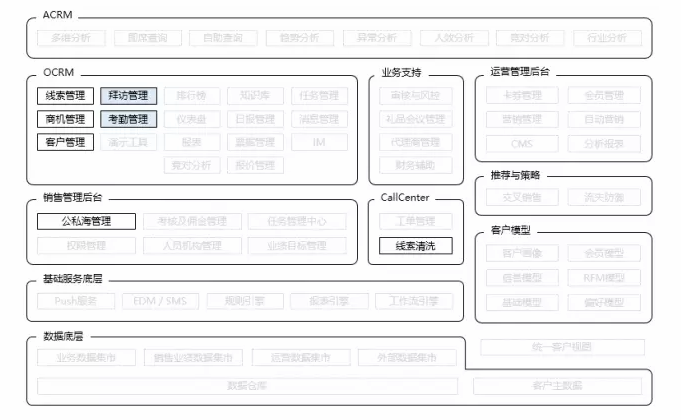This screenshot has width=681, height=420.
Task: Click the 数据仓库 bar
Action: click(x=249, y=385)
